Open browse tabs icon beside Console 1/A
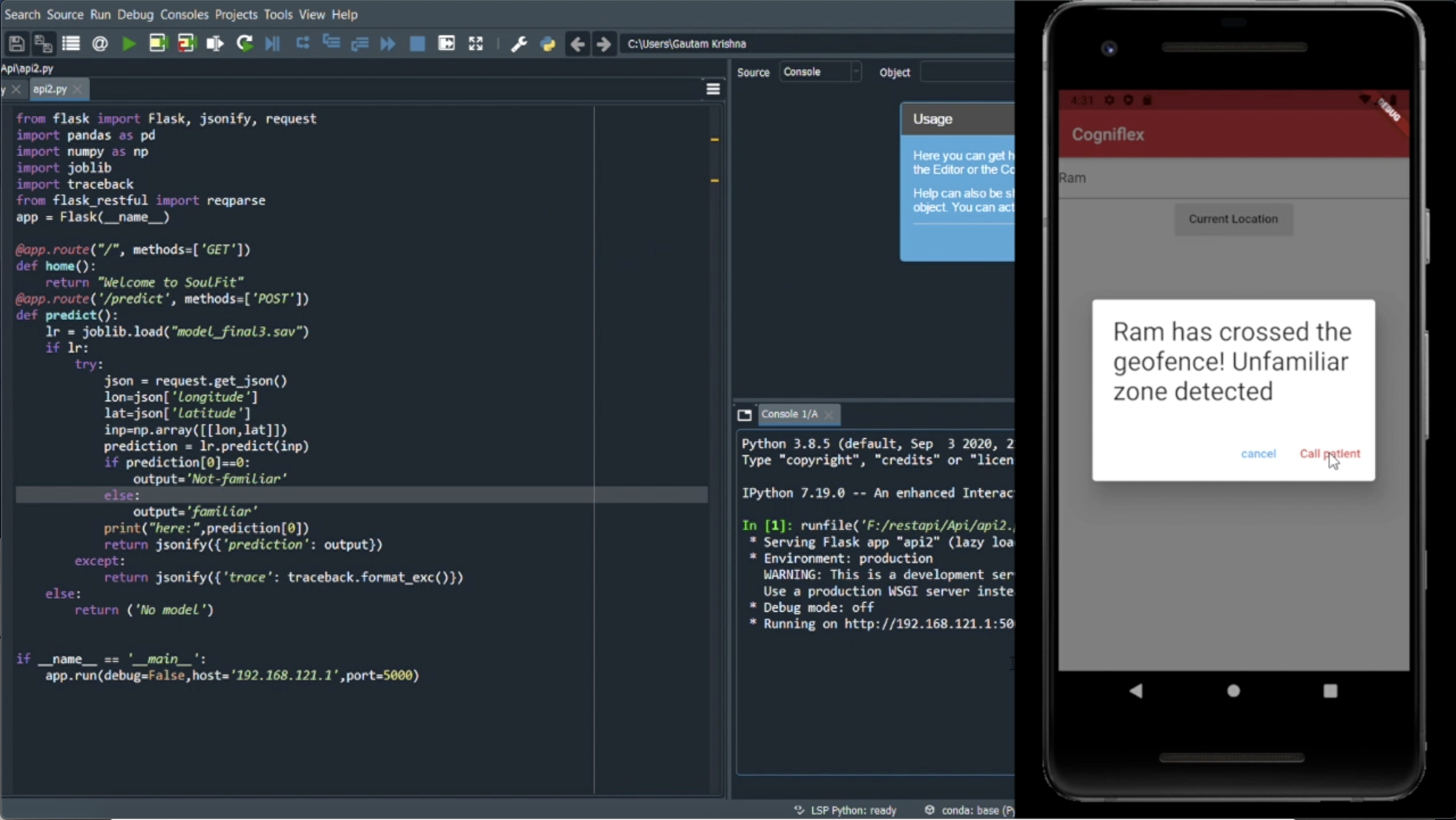The height and width of the screenshot is (820, 1456). point(744,415)
